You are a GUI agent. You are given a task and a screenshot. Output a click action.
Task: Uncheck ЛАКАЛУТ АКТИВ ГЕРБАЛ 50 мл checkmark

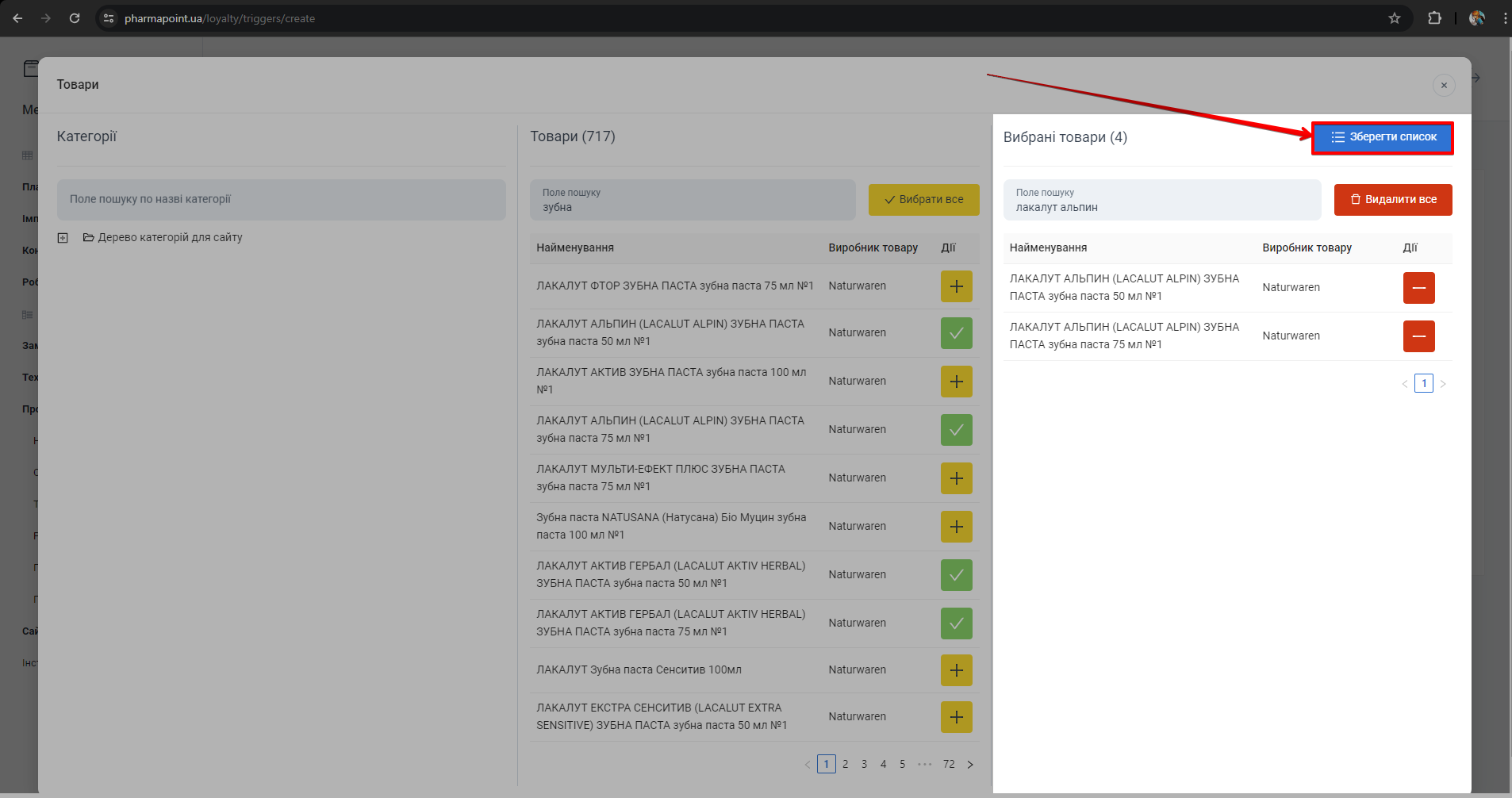pyautogui.click(x=956, y=575)
